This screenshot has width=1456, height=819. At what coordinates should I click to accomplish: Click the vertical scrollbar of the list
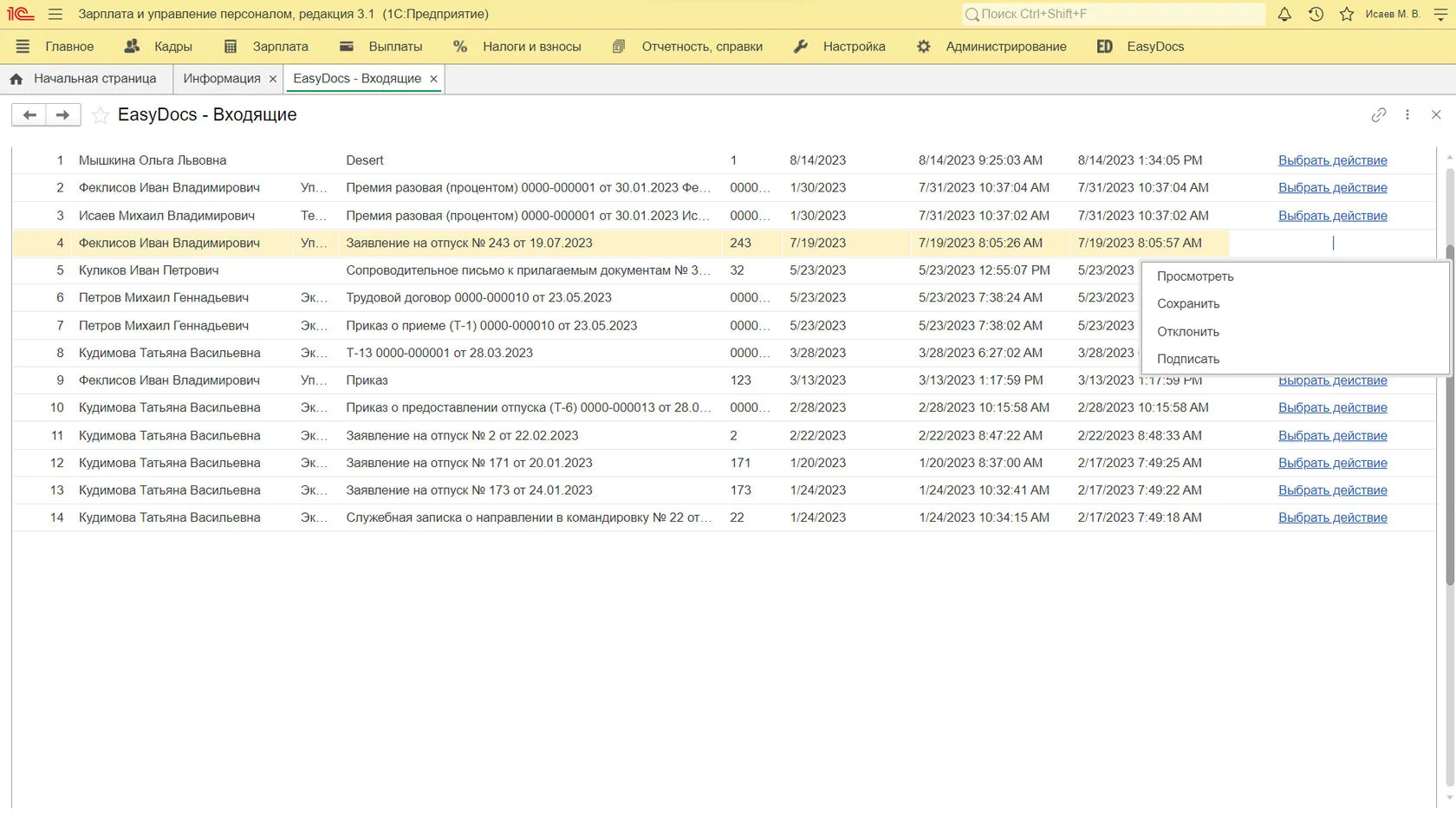1450,416
